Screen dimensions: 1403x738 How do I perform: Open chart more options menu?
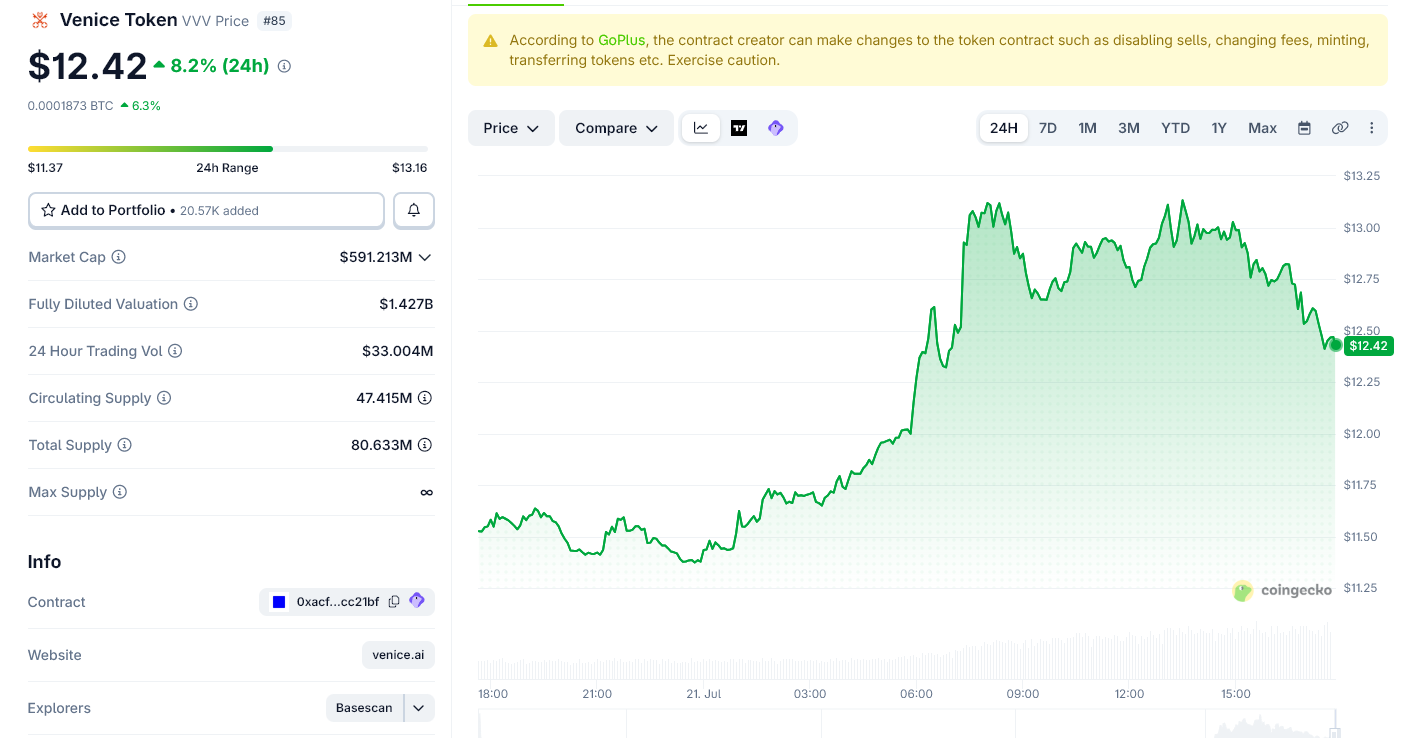tap(1372, 128)
